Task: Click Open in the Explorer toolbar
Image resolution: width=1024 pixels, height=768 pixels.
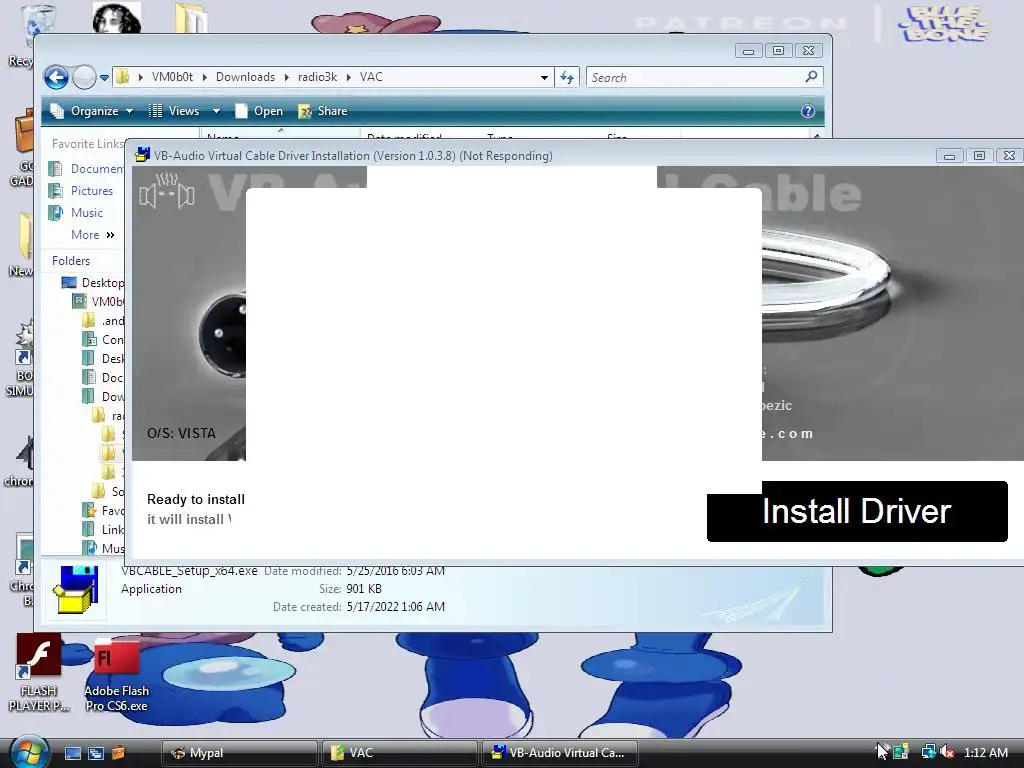Action: (x=259, y=111)
